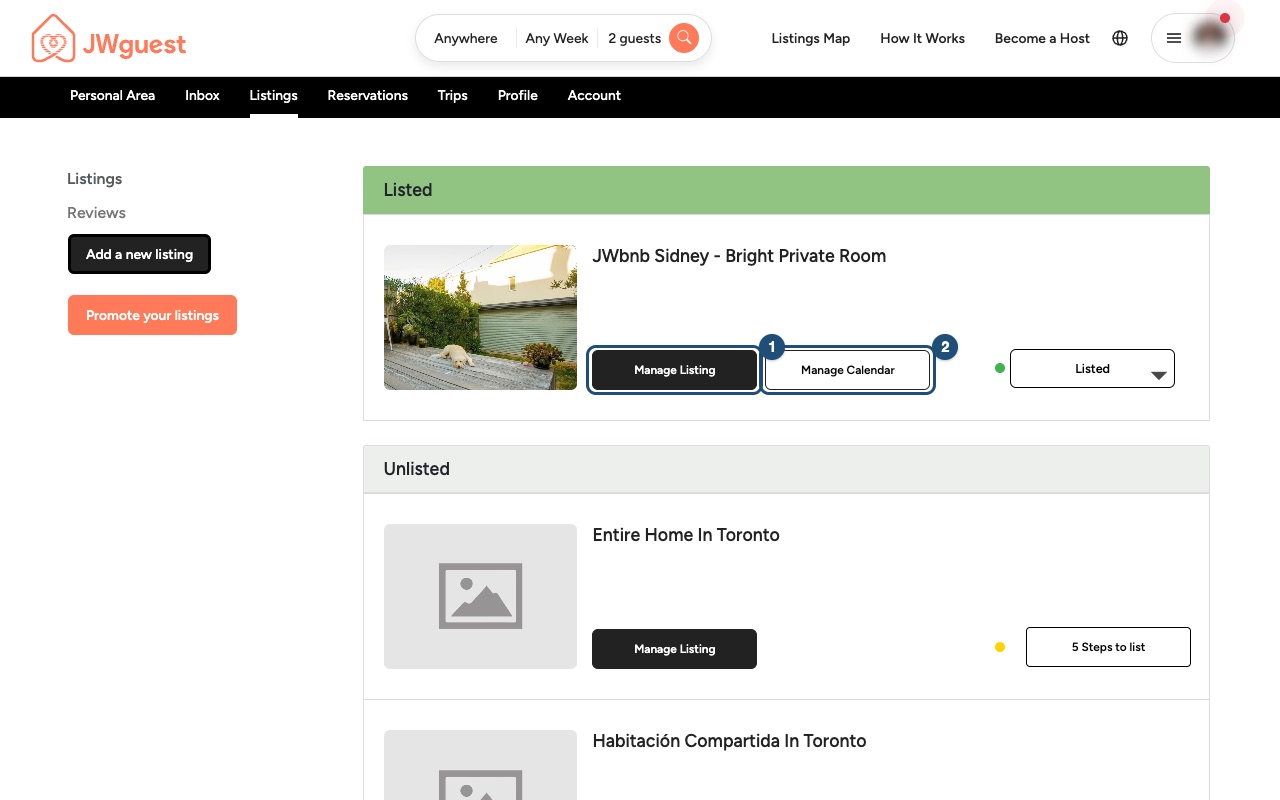Click the Habitación Compartida In Toronto title
The image size is (1280, 800).
729,741
